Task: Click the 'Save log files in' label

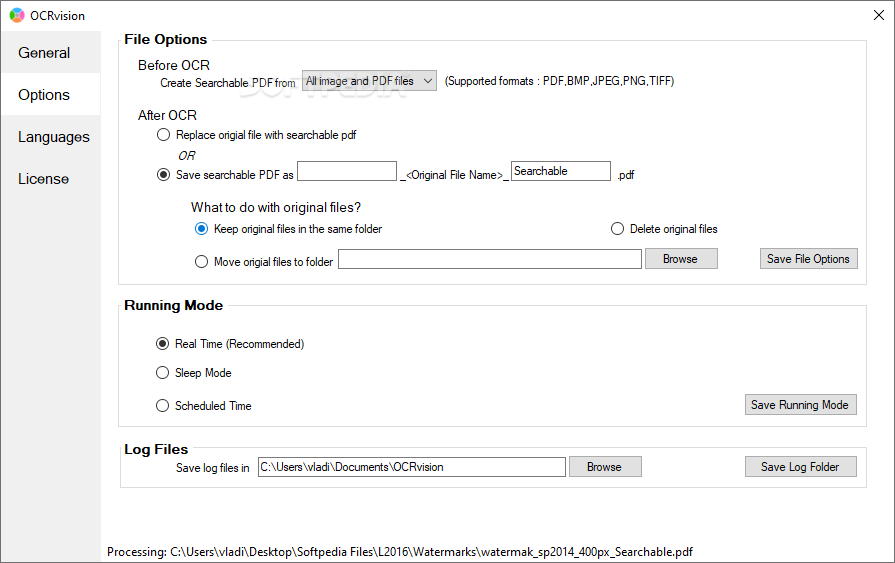Action: (212, 468)
